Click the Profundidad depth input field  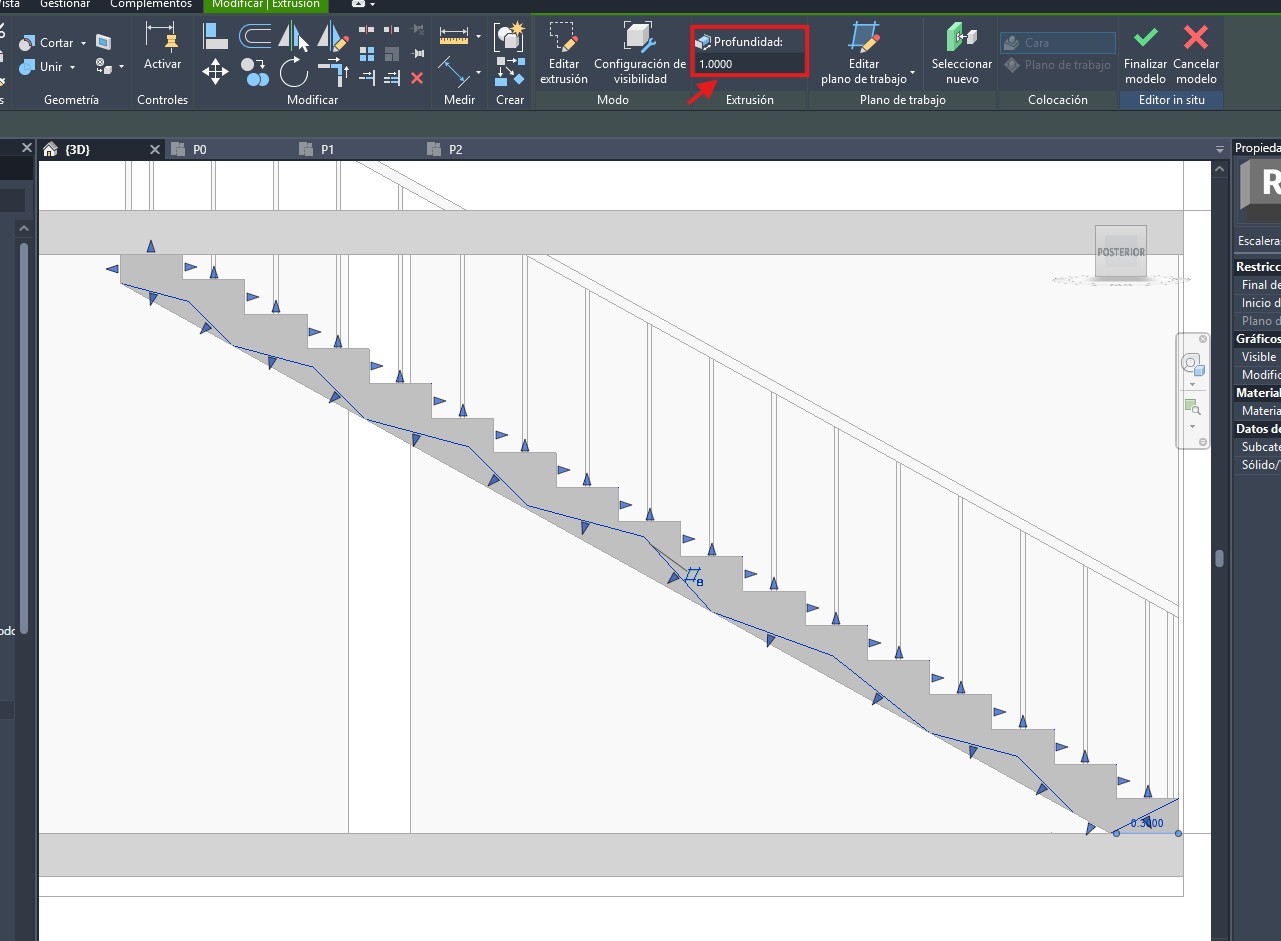pyautogui.click(x=749, y=64)
